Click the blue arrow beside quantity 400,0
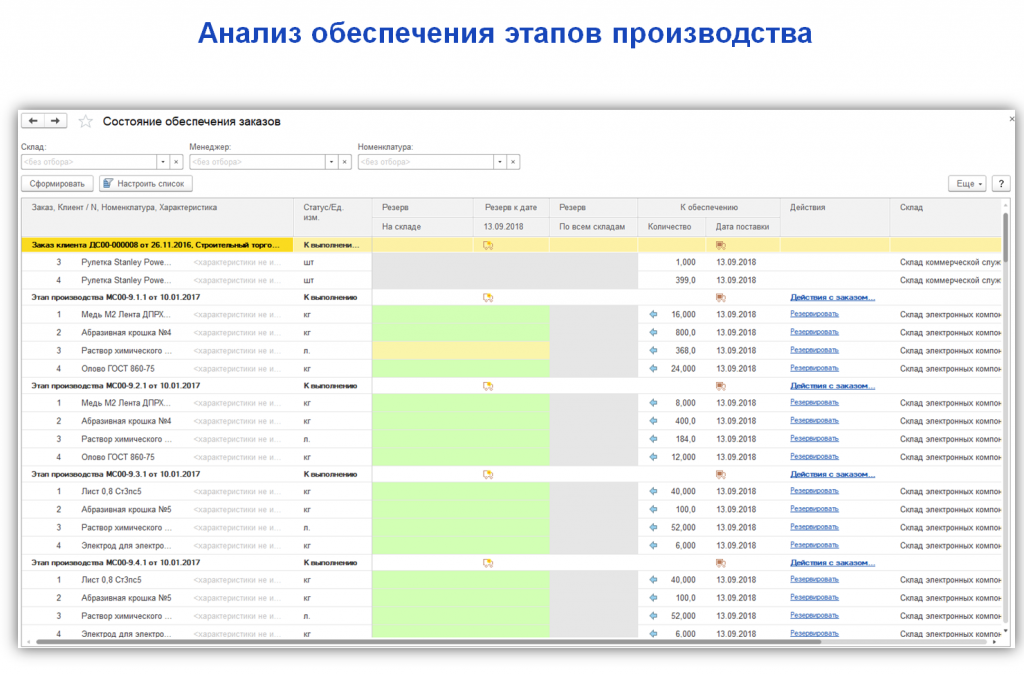This screenshot has width=1024, height=675. tap(653, 421)
